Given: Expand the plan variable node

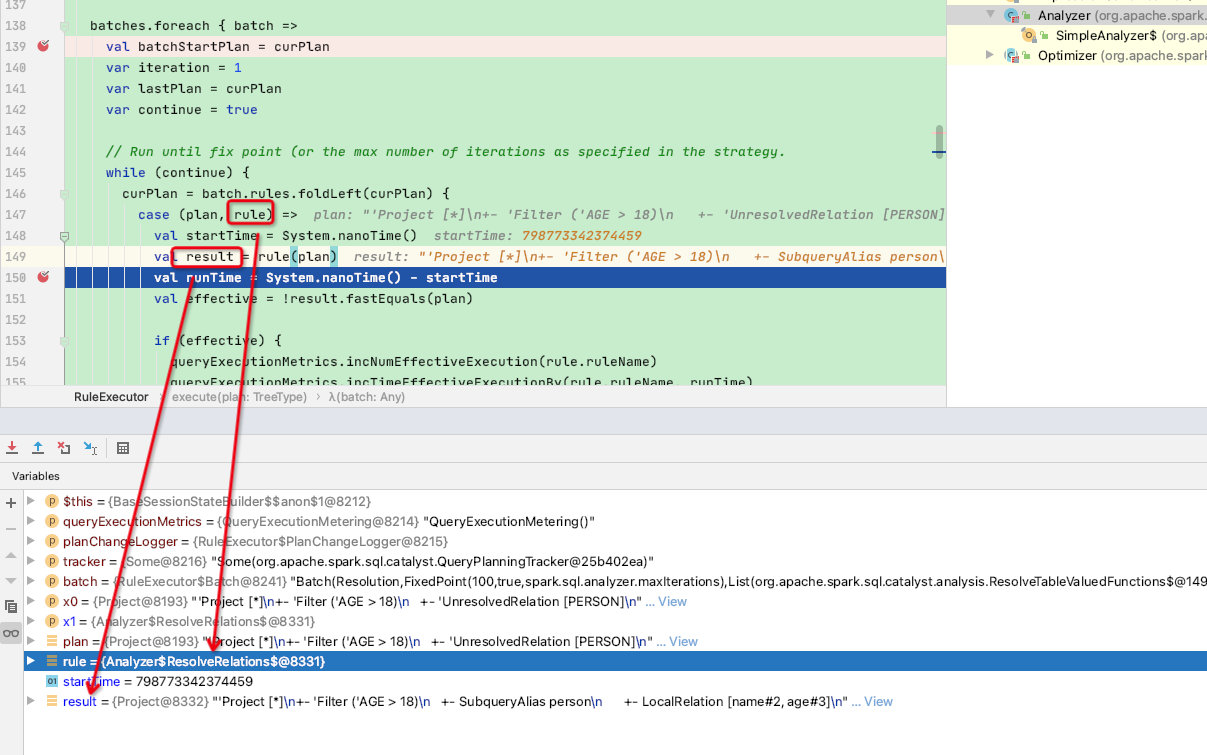Looking at the screenshot, I should [31, 641].
